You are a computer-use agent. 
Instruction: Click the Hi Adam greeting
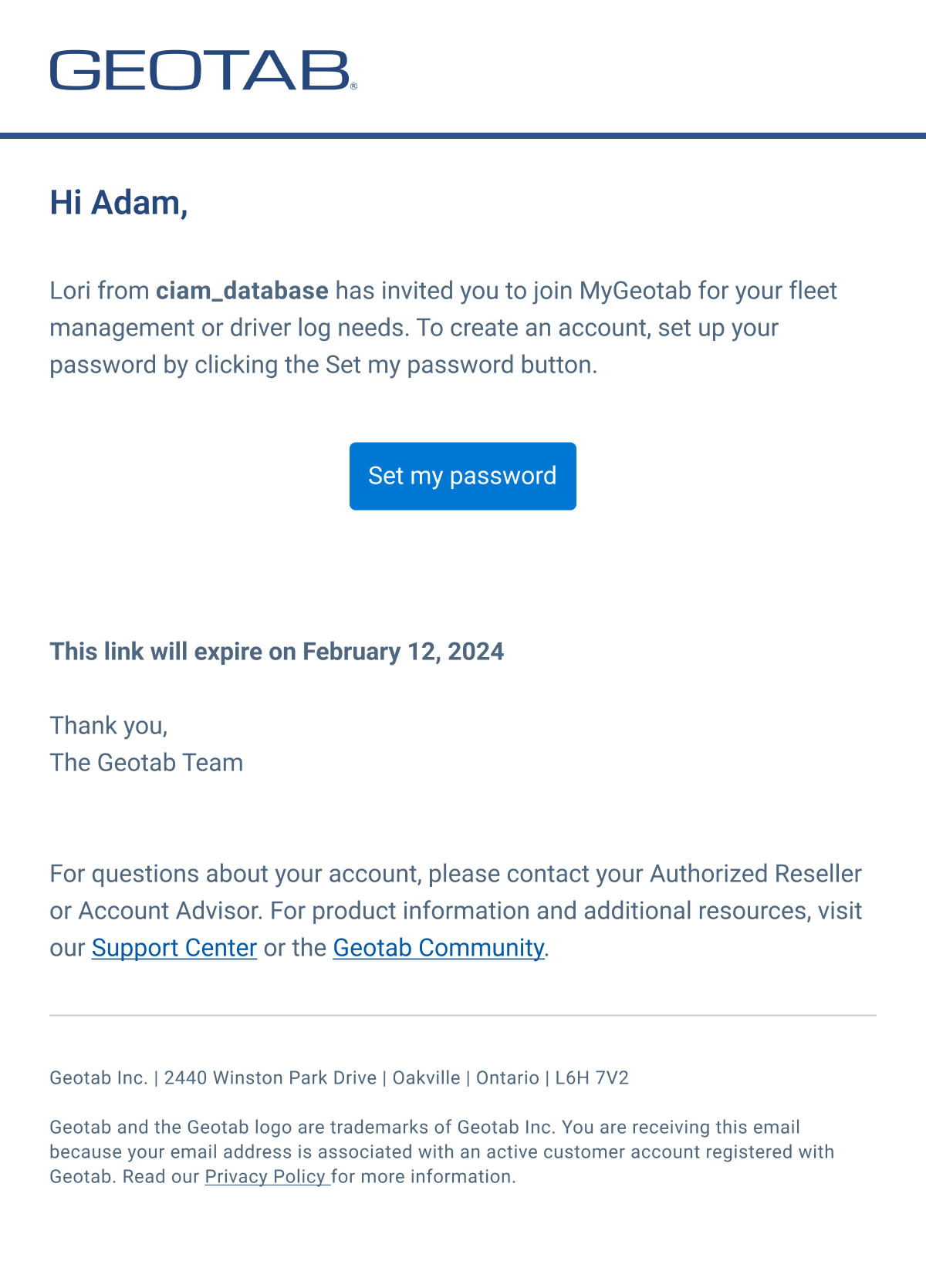coord(120,203)
